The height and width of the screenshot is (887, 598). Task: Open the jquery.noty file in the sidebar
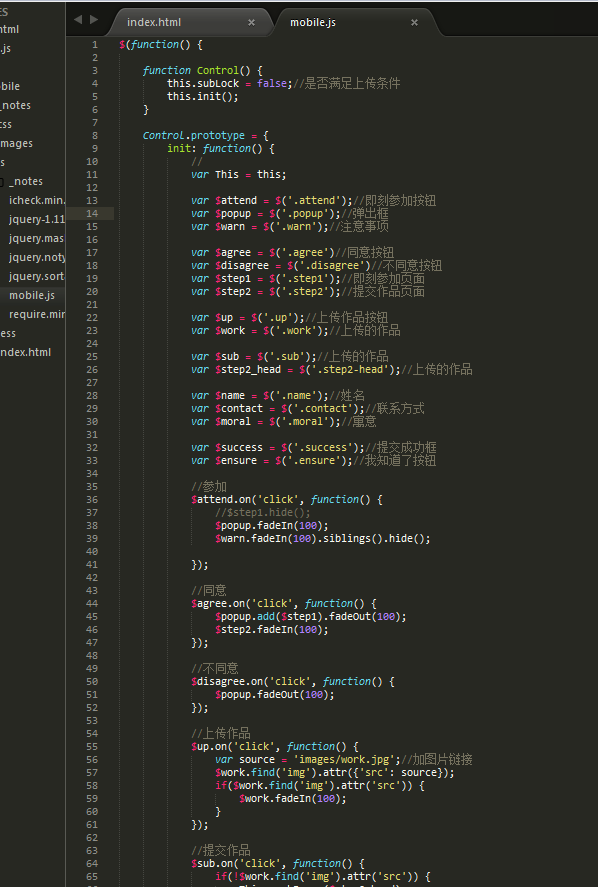pyautogui.click(x=37, y=258)
